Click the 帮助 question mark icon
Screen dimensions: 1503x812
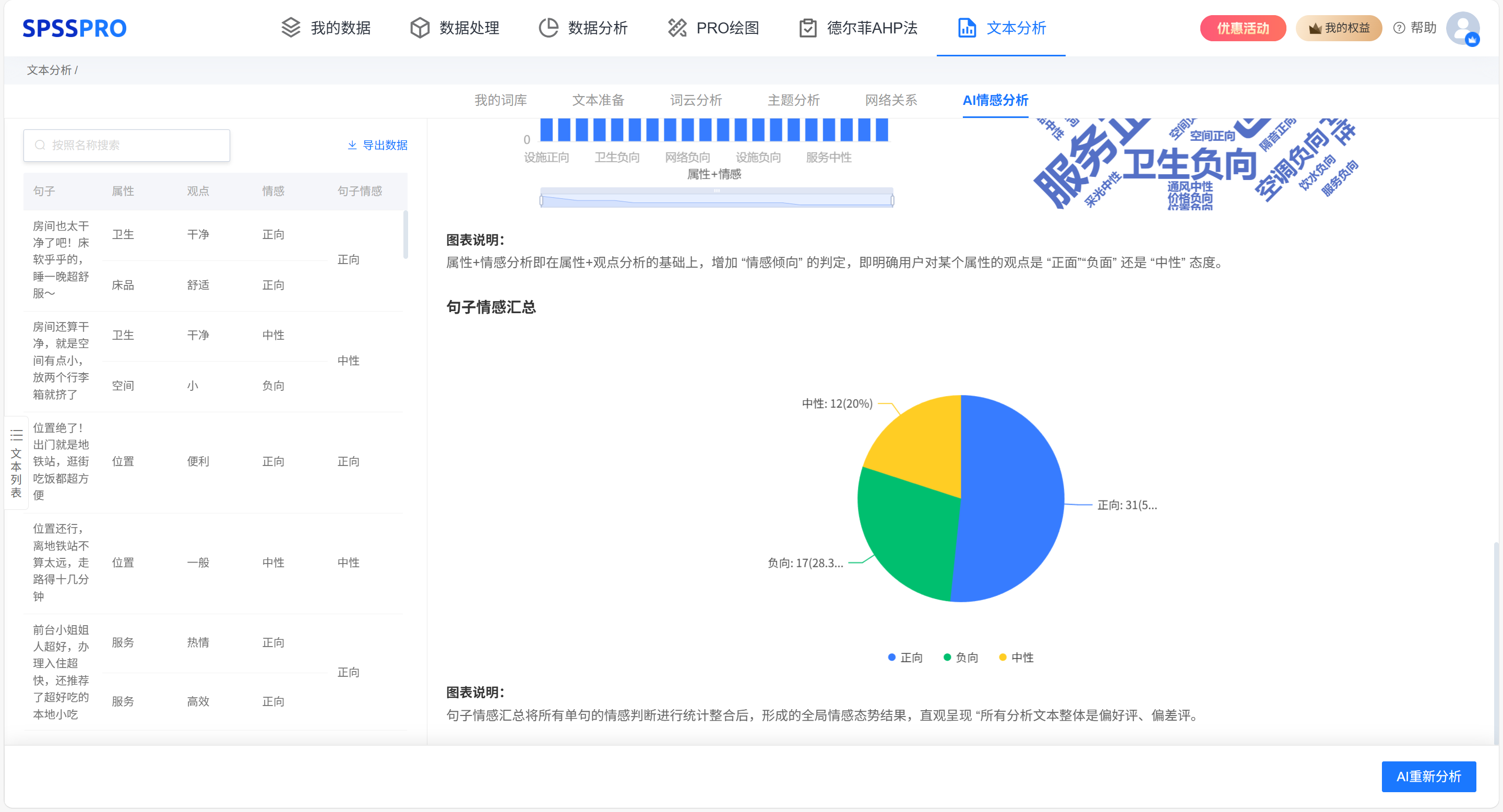point(1399,28)
